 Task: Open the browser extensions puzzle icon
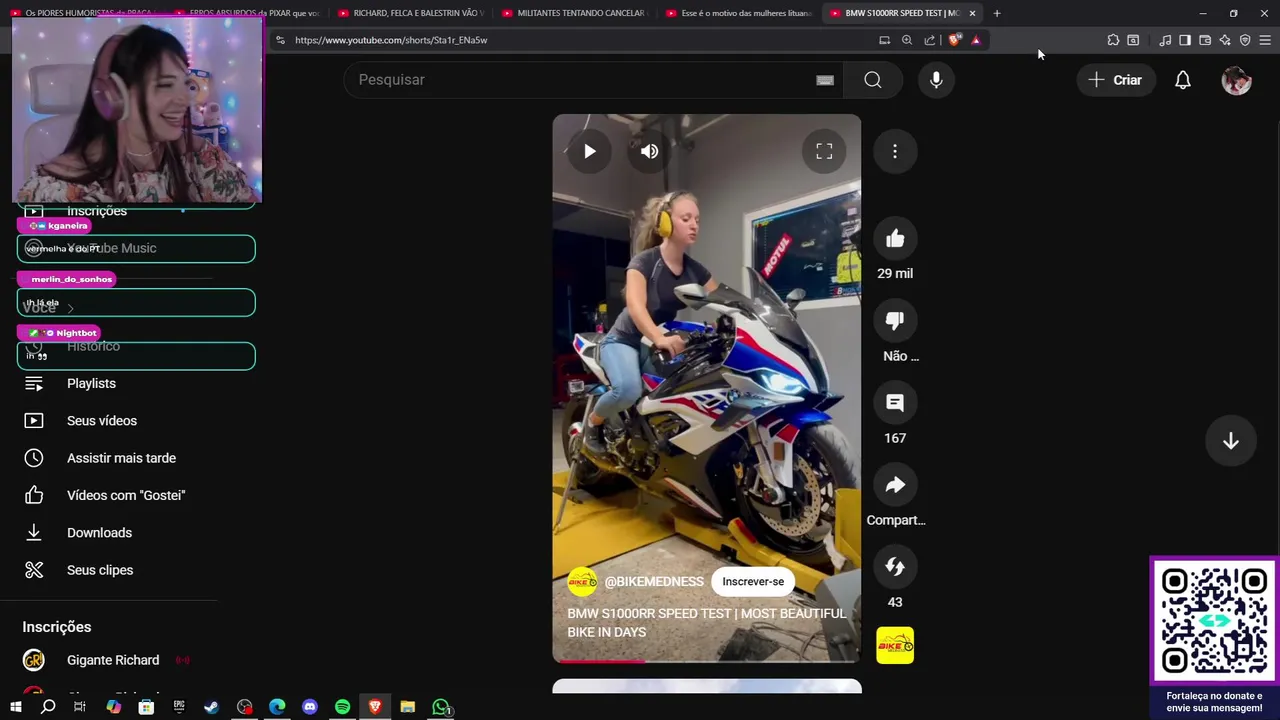(x=1113, y=40)
